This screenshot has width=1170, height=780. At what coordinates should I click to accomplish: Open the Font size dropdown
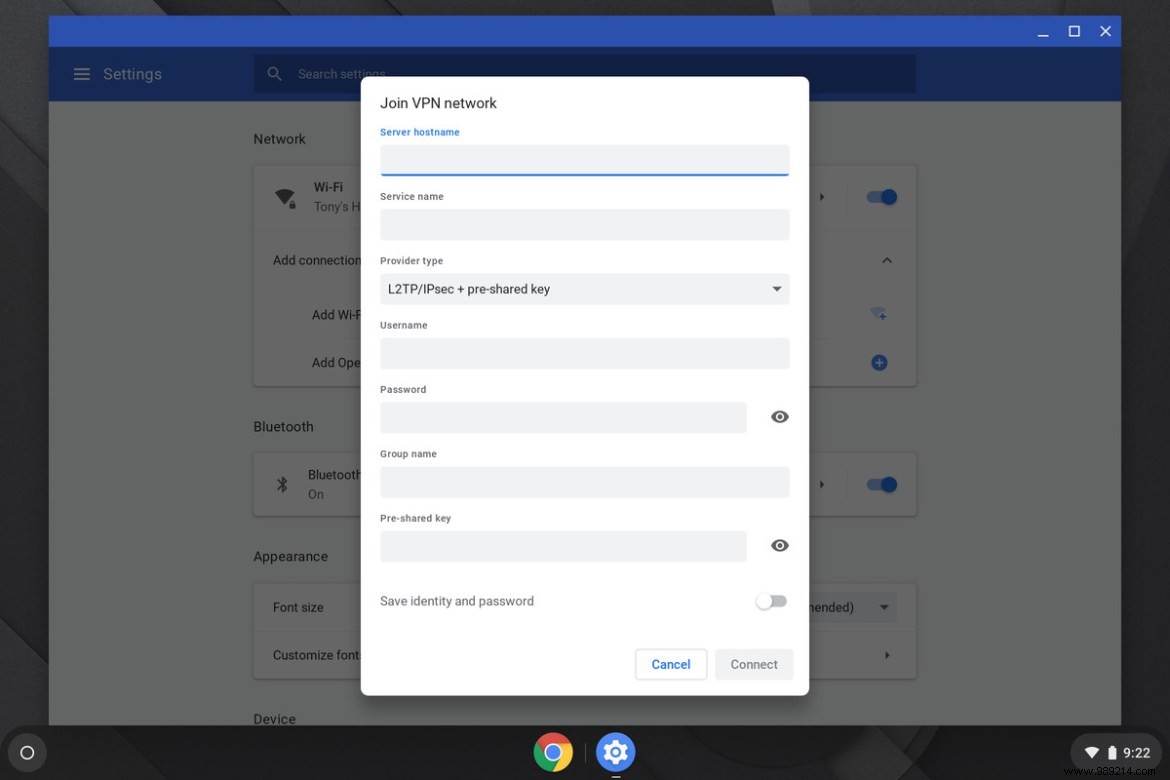click(x=884, y=606)
